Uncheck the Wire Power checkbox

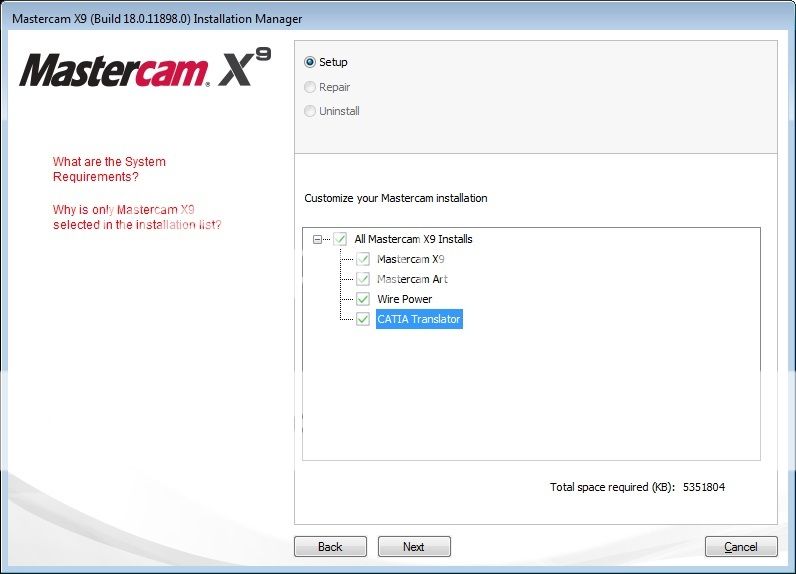pyautogui.click(x=363, y=299)
